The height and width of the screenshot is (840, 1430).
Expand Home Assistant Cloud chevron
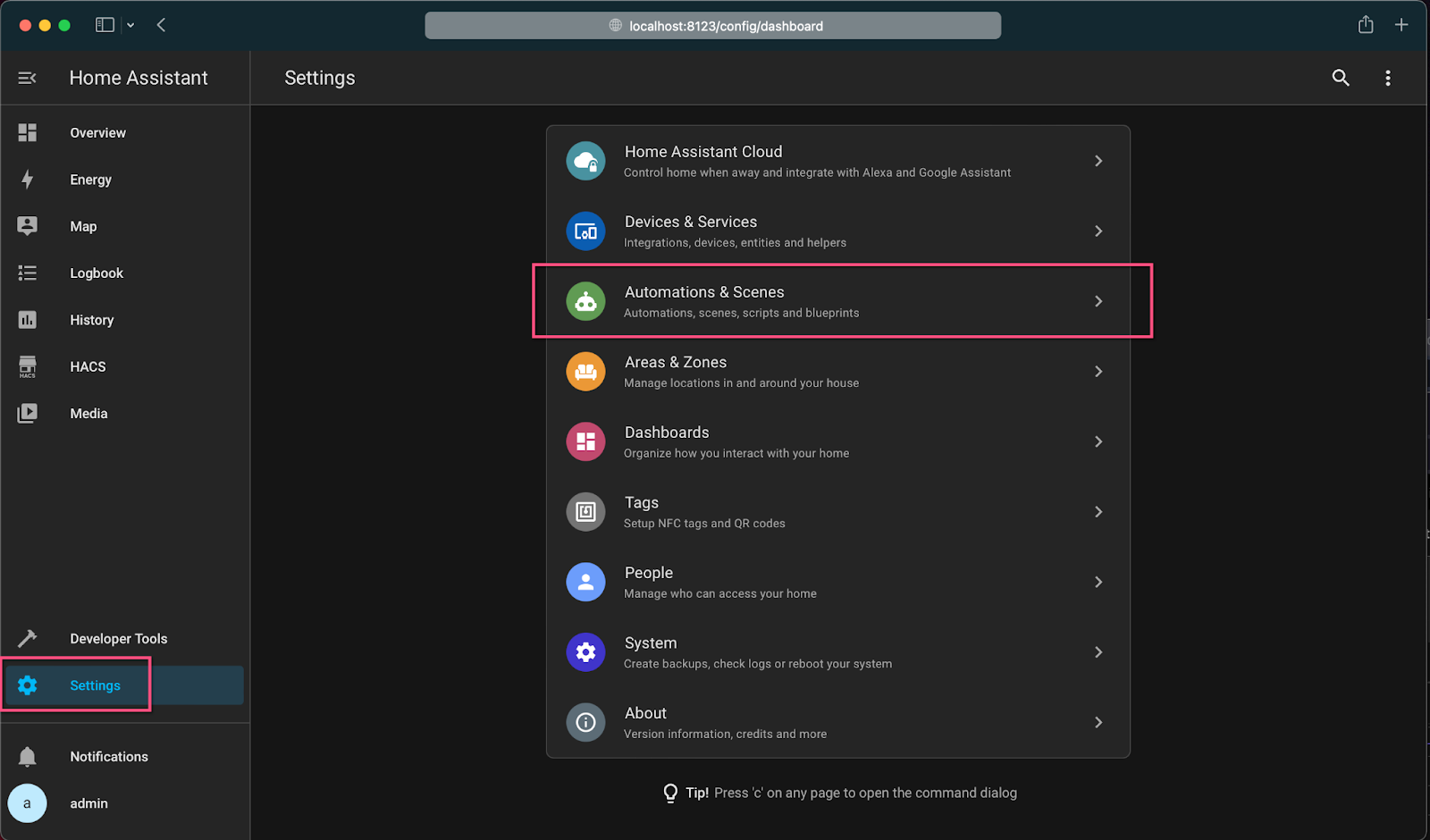pos(1098,161)
